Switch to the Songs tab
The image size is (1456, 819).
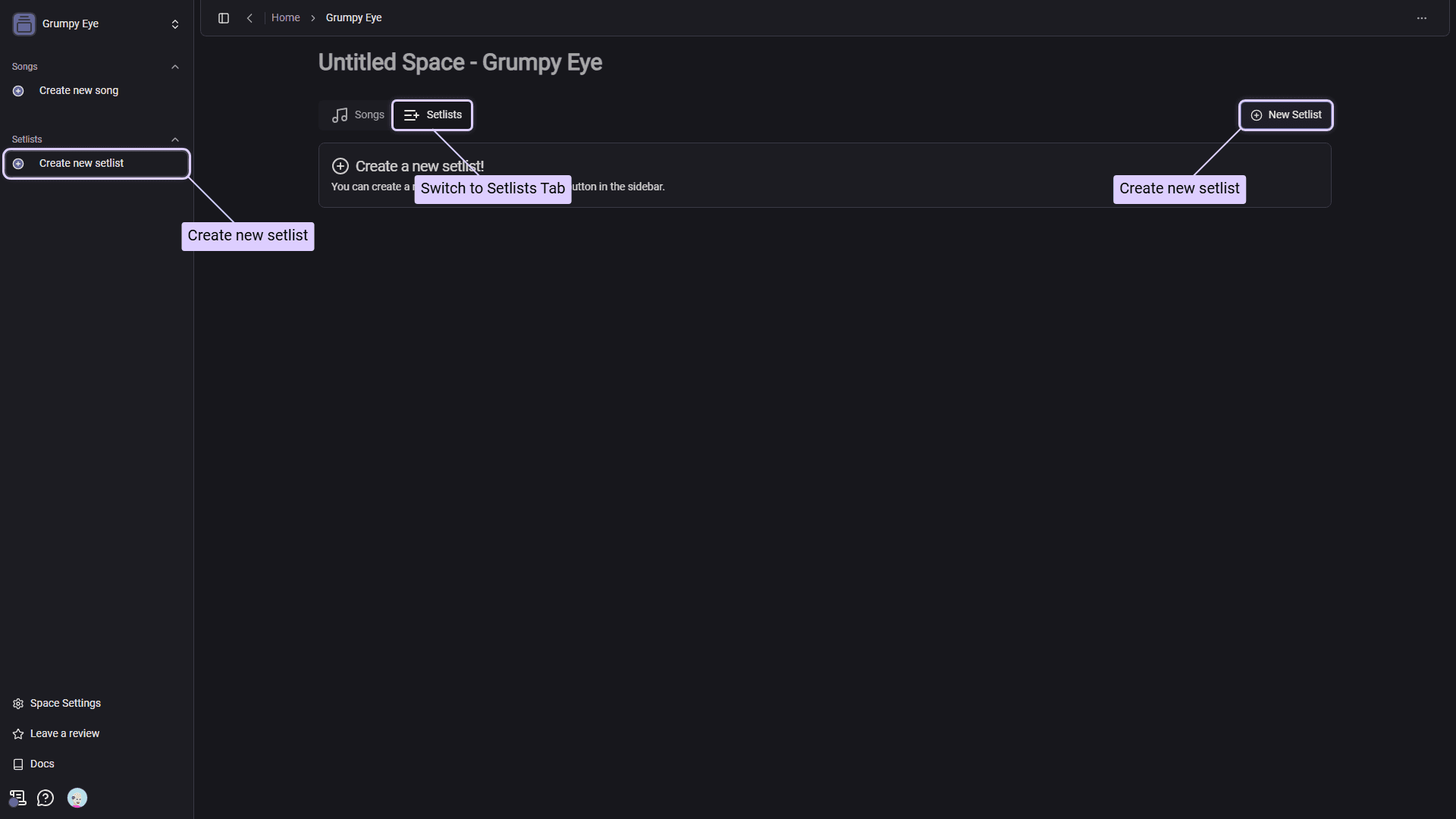357,115
